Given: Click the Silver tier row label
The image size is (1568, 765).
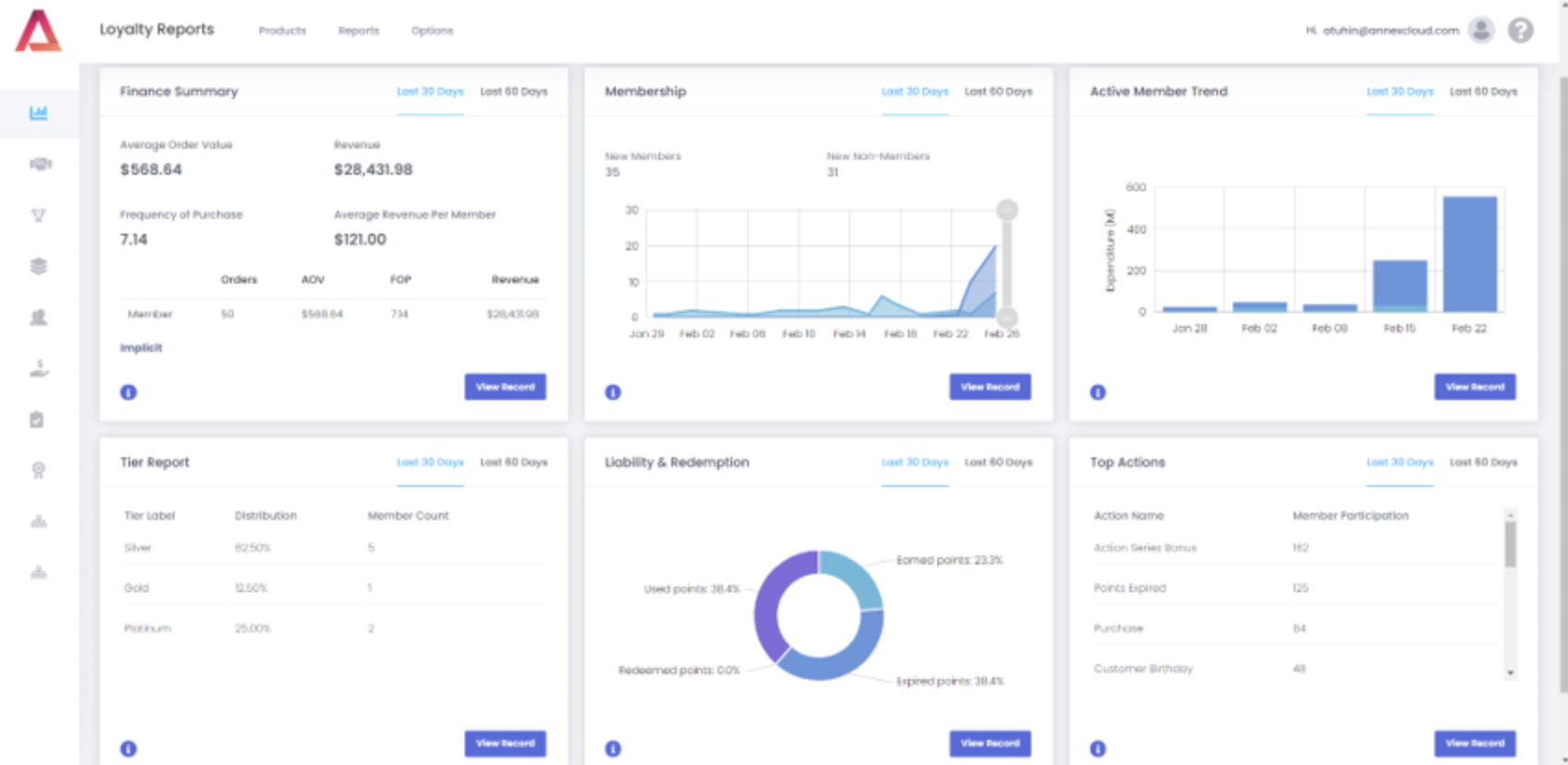Looking at the screenshot, I should (138, 548).
